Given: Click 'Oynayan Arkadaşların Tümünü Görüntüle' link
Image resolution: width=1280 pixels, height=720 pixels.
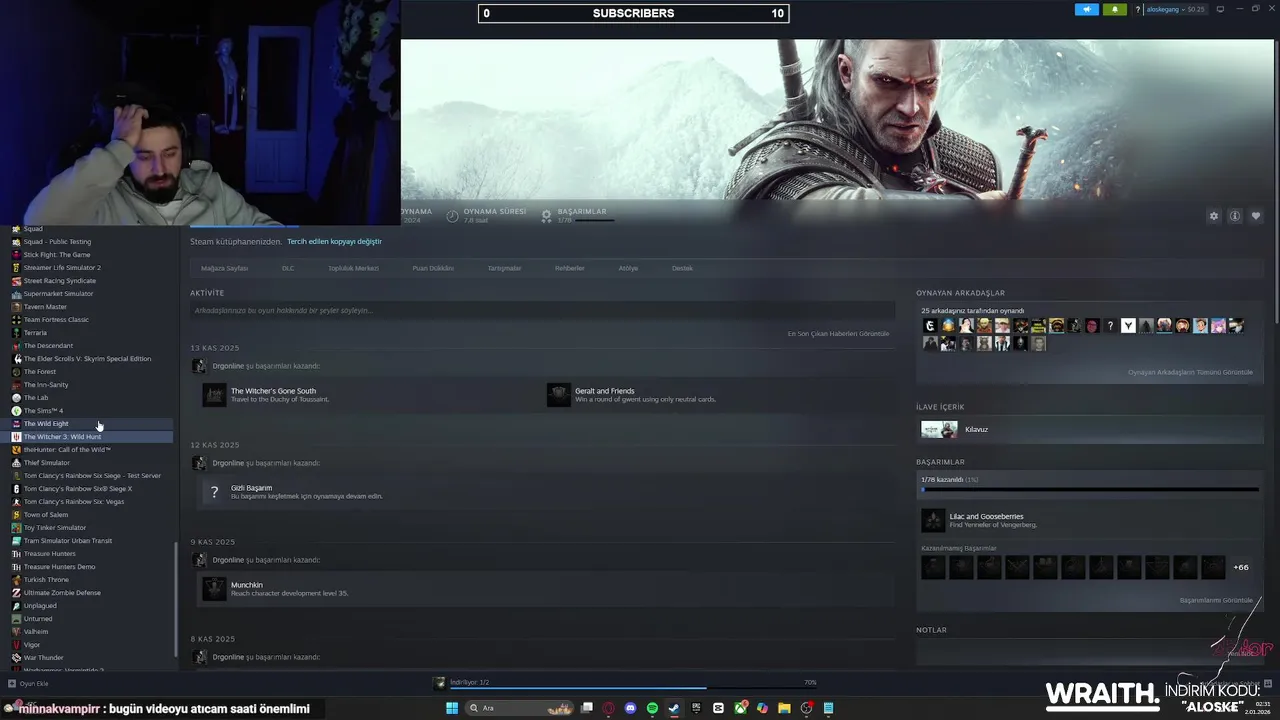Looking at the screenshot, I should 1190,372.
